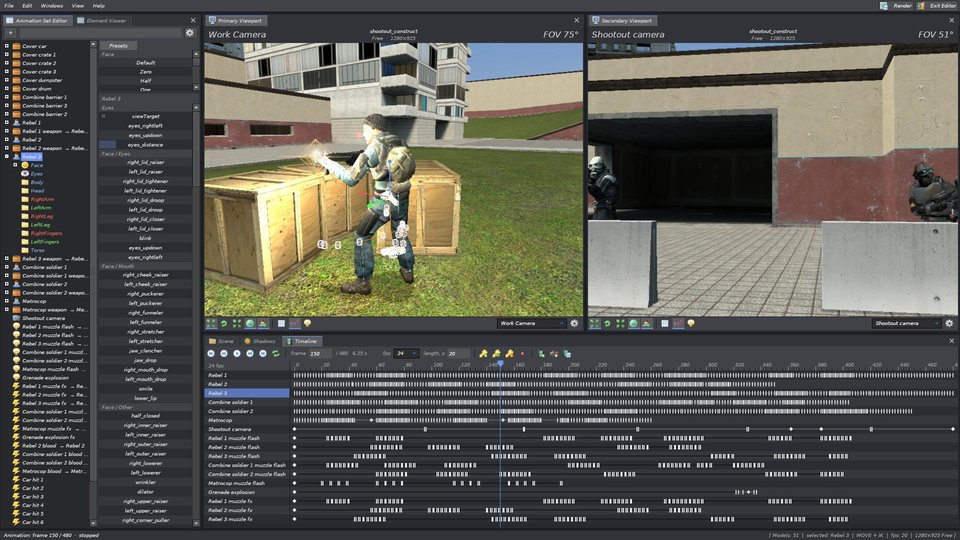The width and height of the screenshot is (960, 540).
Task: Click the rightmost copy icon in timeline toolbar
Action: [567, 354]
